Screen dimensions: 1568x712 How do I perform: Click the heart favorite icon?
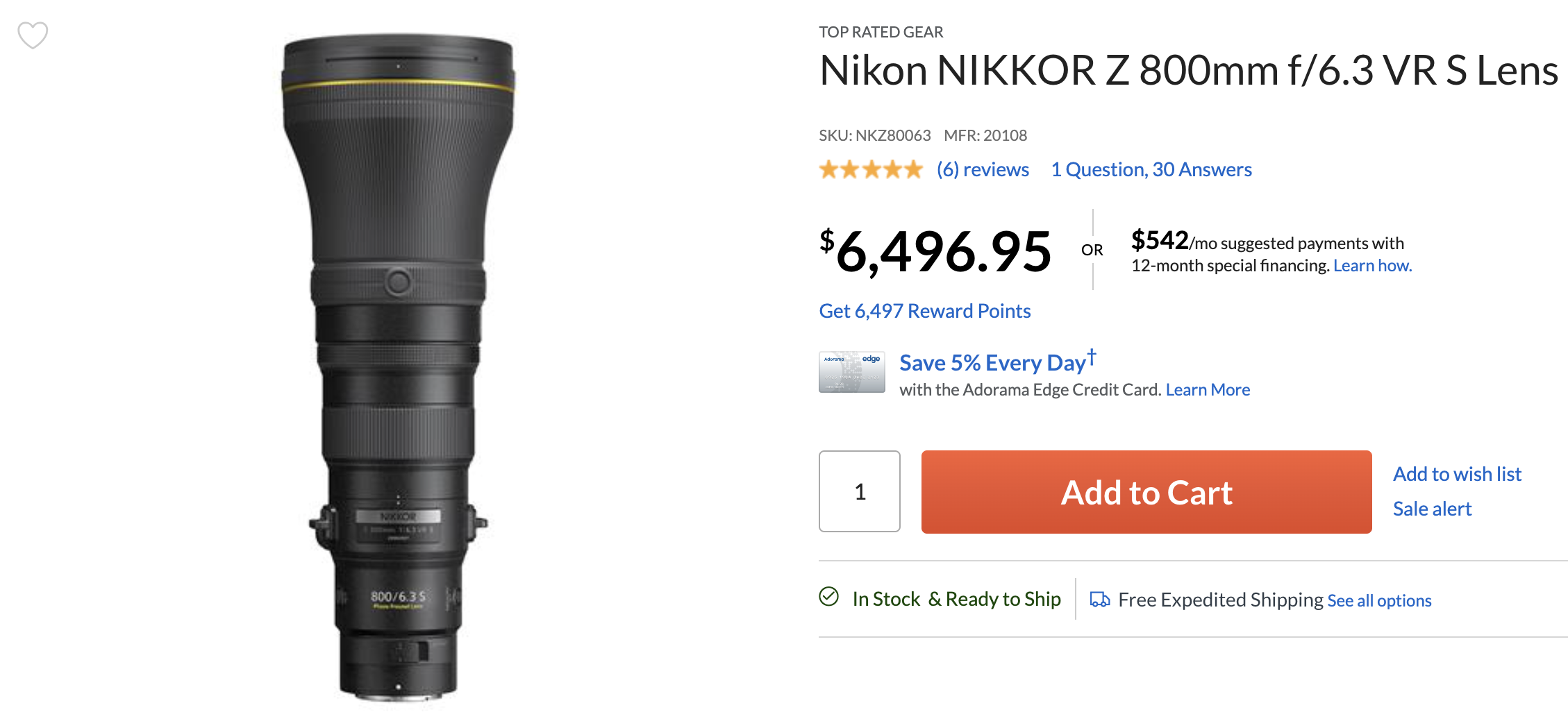click(x=33, y=35)
